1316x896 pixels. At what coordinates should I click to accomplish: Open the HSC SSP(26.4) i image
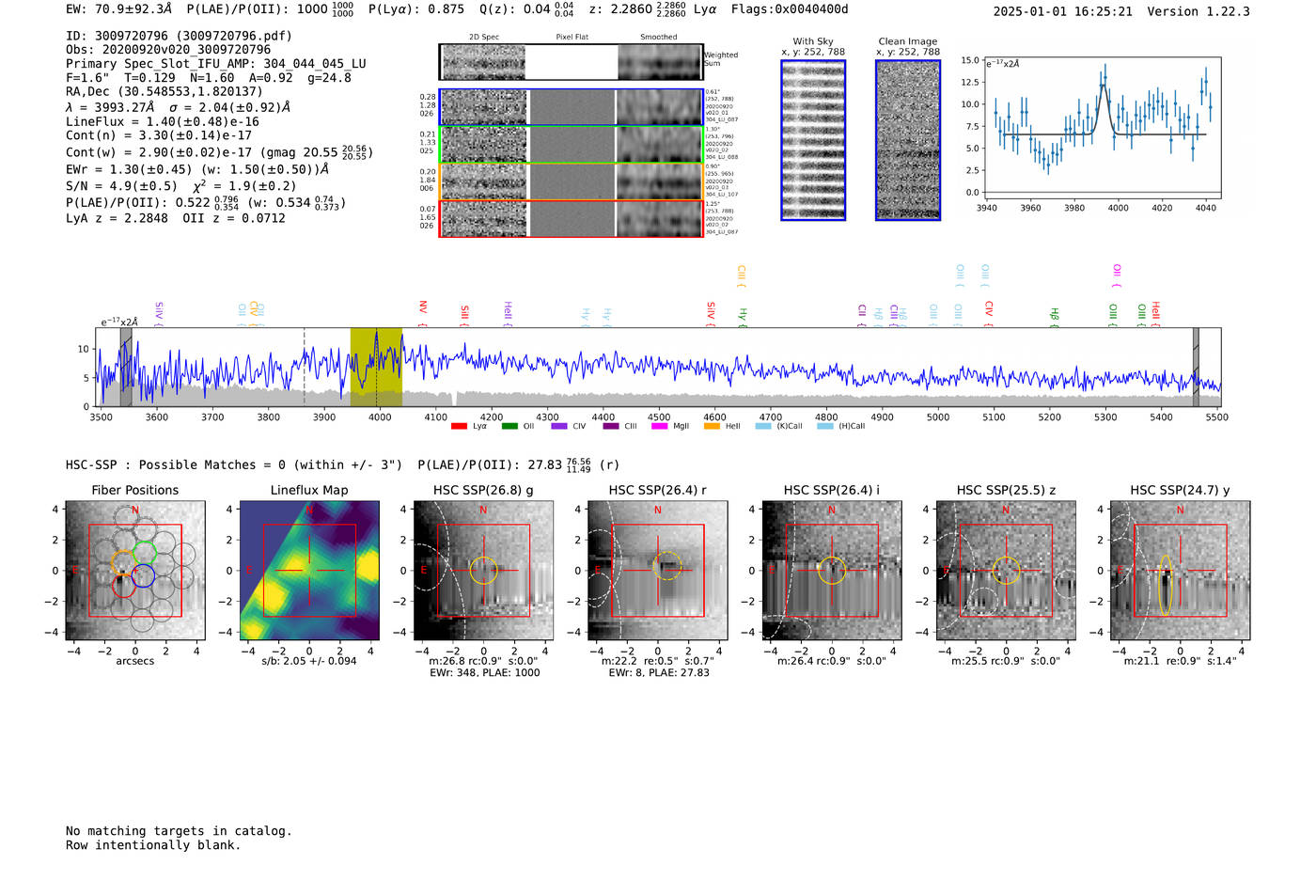coord(832,571)
